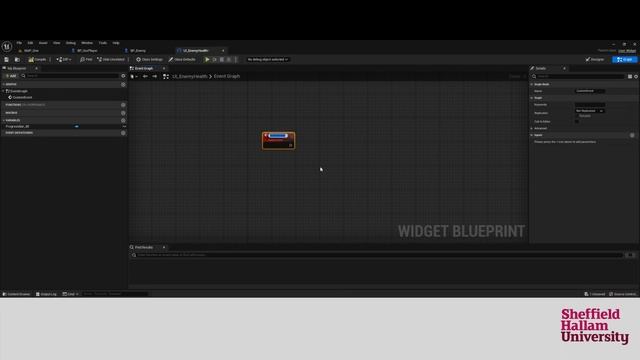
Task: Toggle the Call In Editor checkbox
Action: (x=577, y=122)
